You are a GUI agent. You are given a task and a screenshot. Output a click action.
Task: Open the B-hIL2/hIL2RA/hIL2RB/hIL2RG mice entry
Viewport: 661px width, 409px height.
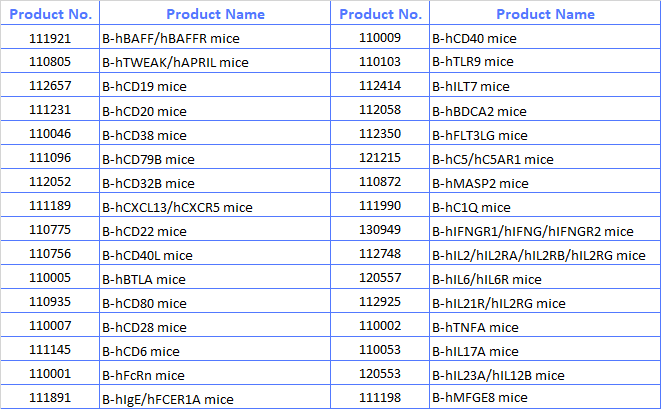538,255
